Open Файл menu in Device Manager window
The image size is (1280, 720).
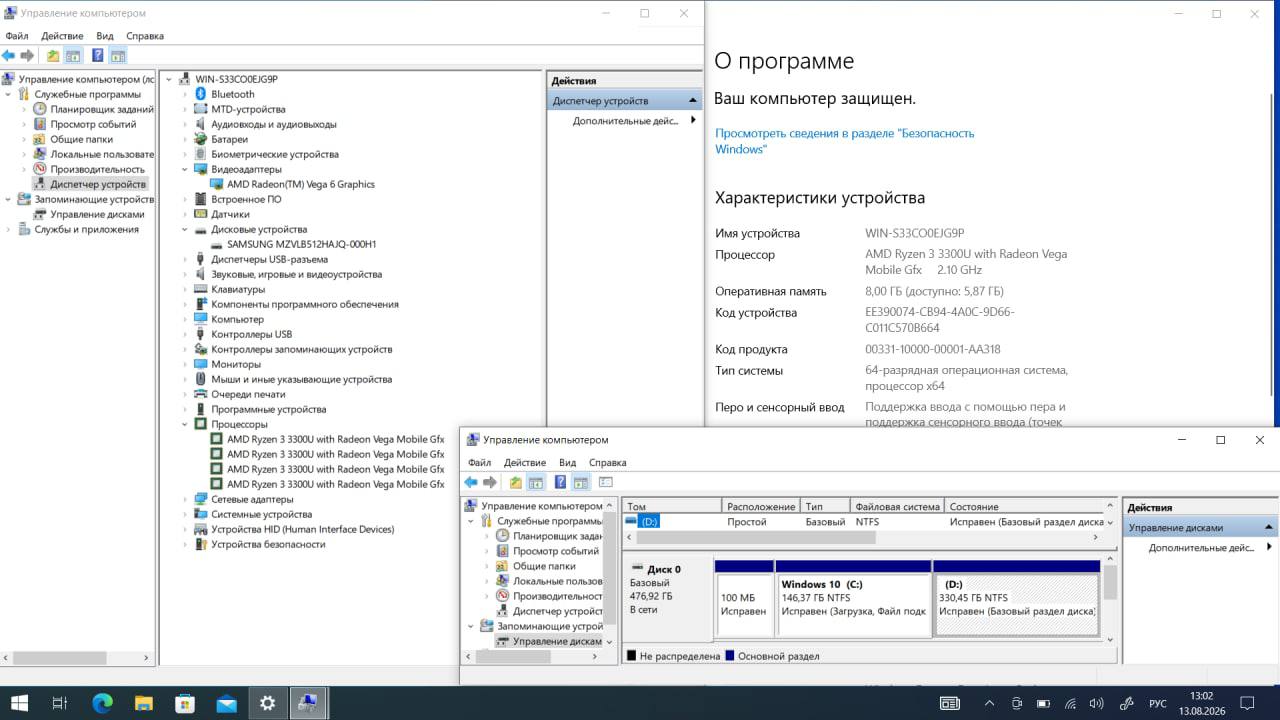point(16,36)
